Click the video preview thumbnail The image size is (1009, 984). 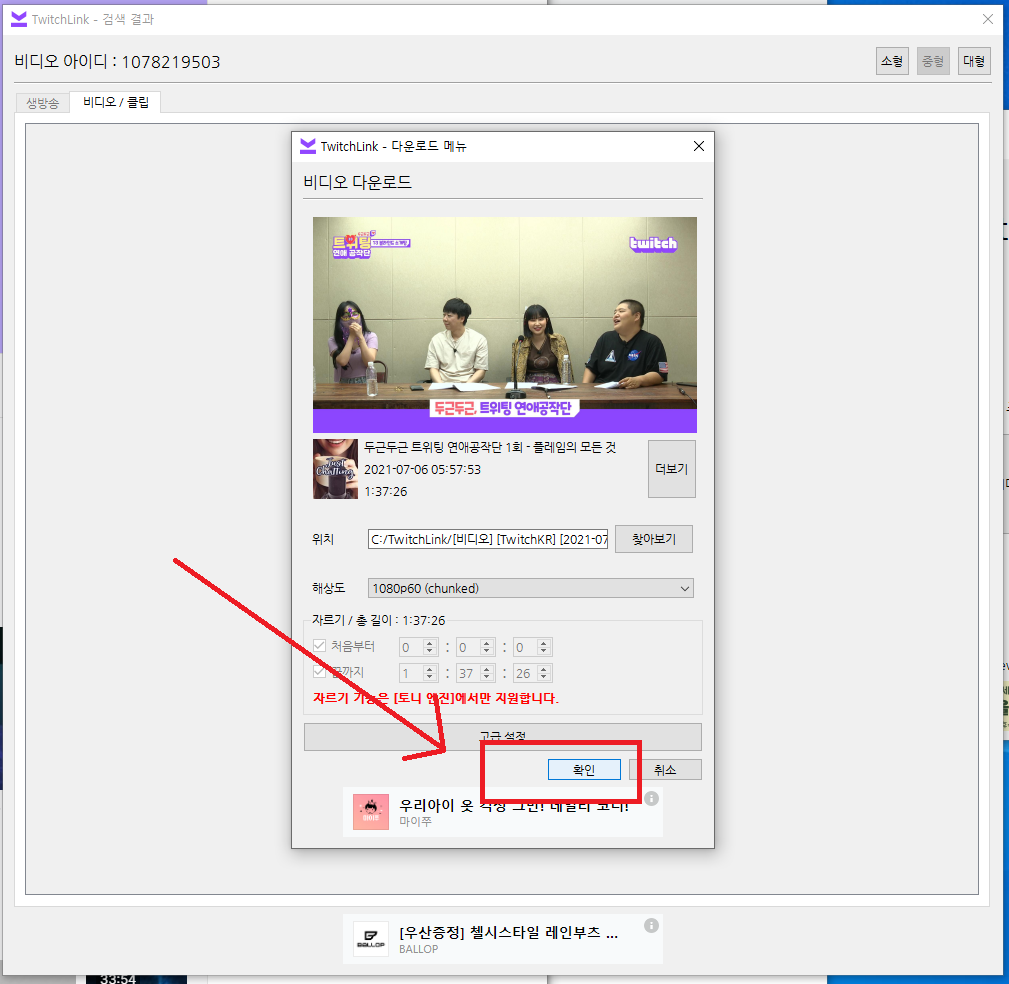504,324
